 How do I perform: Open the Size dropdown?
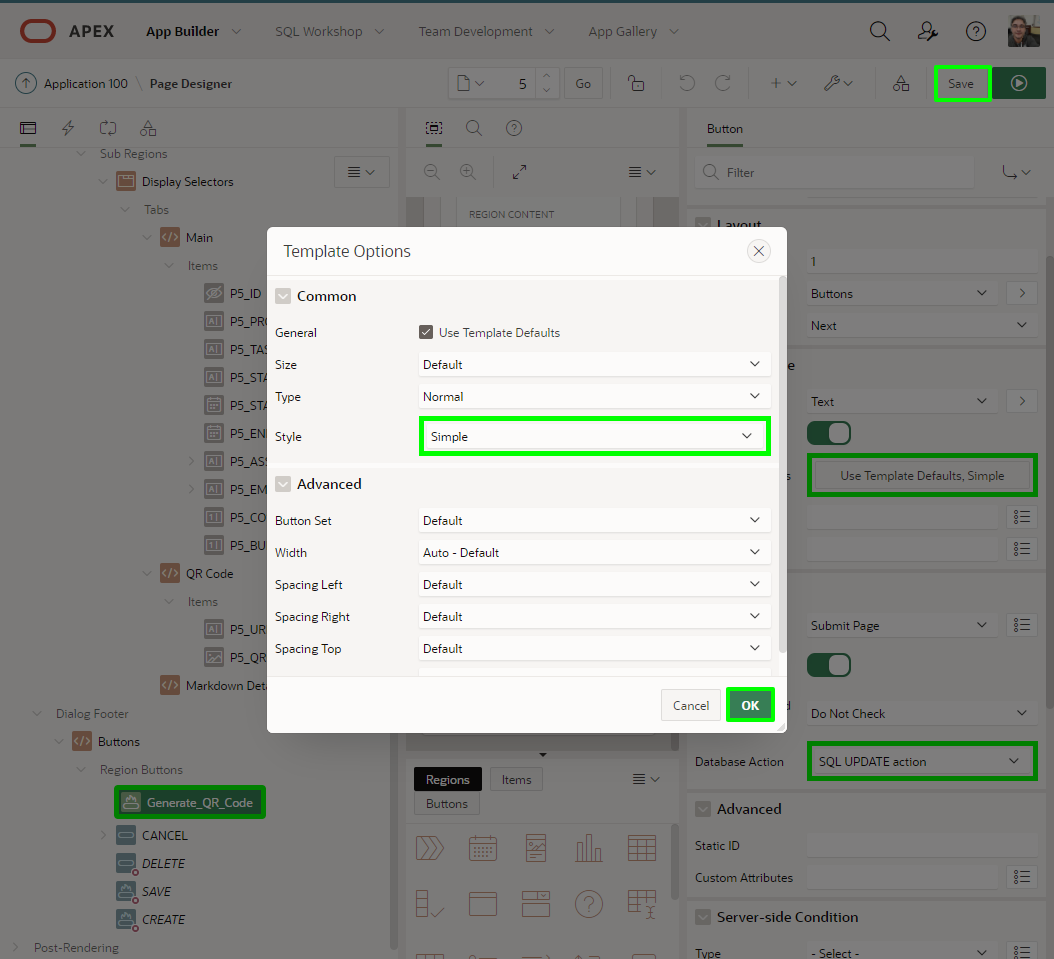[x=594, y=365]
